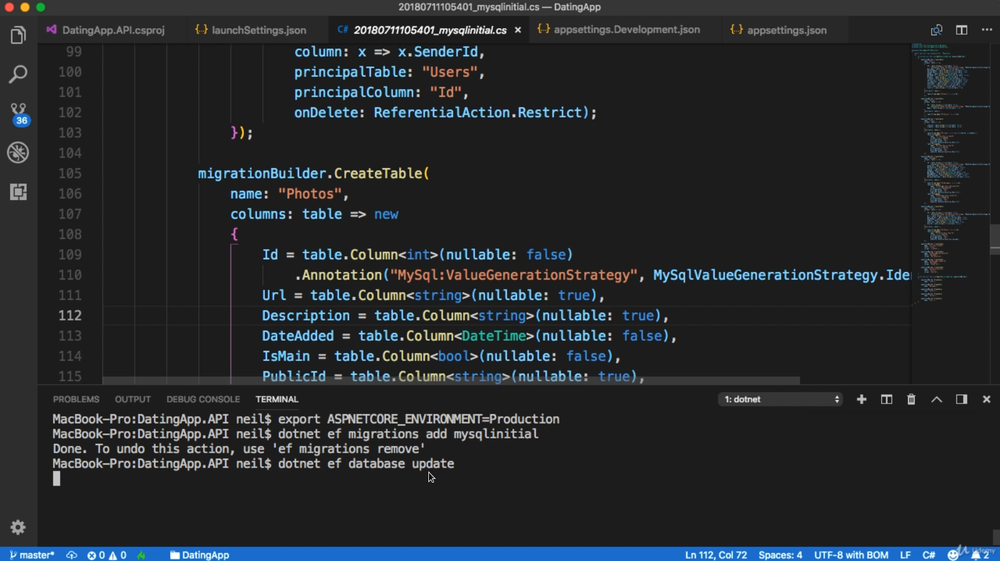This screenshot has width=1000, height=561.
Task: Open the Extensions view in activity bar
Action: [18, 192]
